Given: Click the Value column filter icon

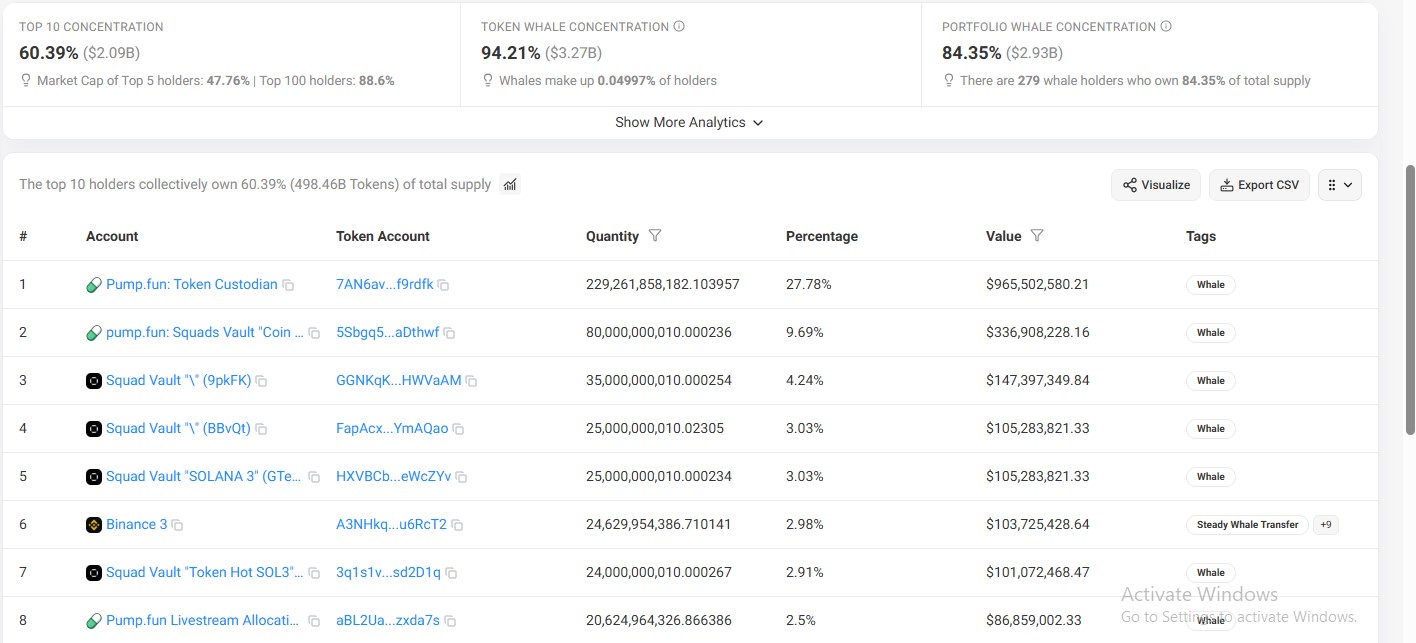Looking at the screenshot, I should click(x=1037, y=236).
